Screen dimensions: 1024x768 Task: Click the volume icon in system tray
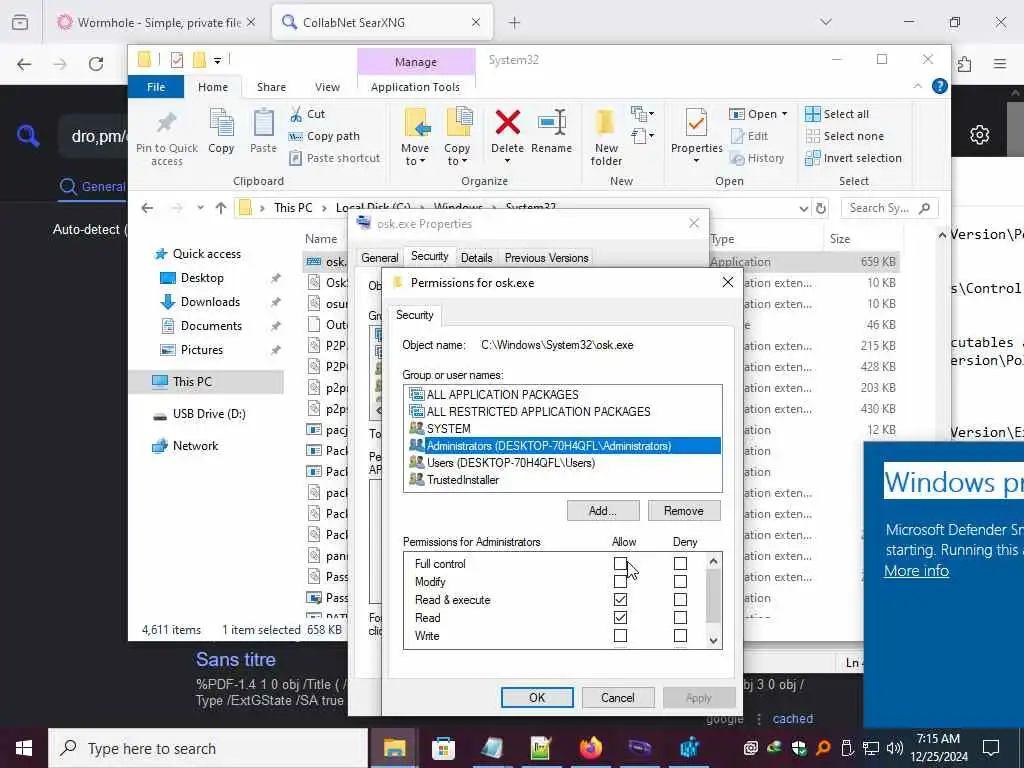(x=895, y=748)
